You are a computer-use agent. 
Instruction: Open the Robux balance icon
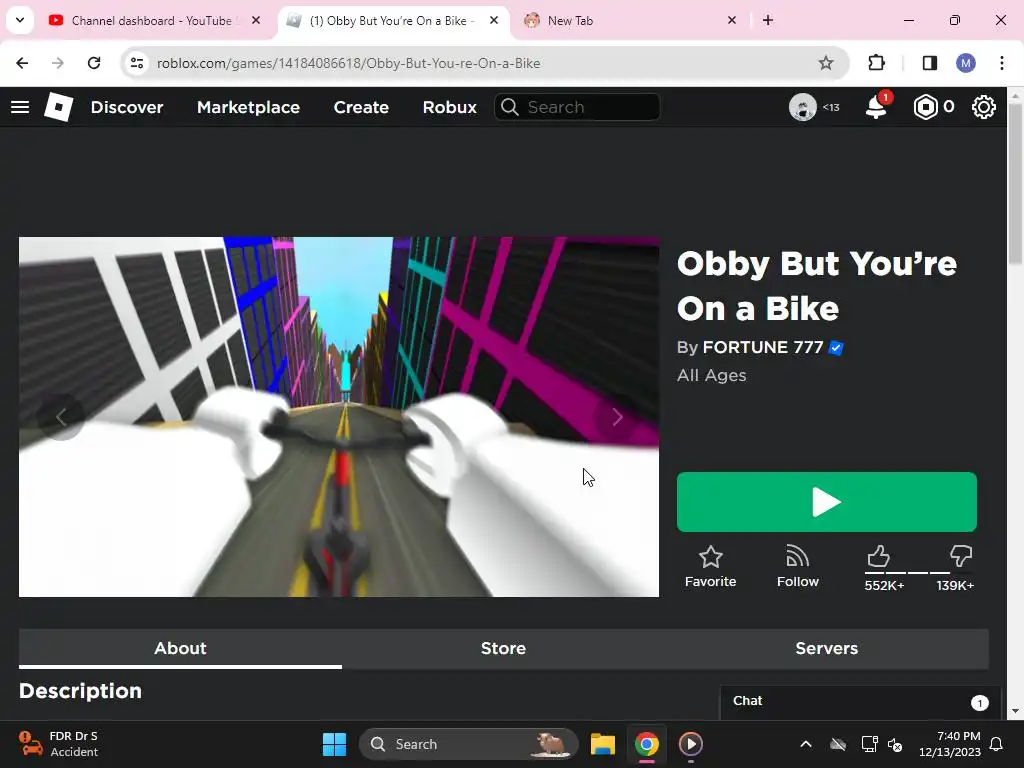pos(925,107)
